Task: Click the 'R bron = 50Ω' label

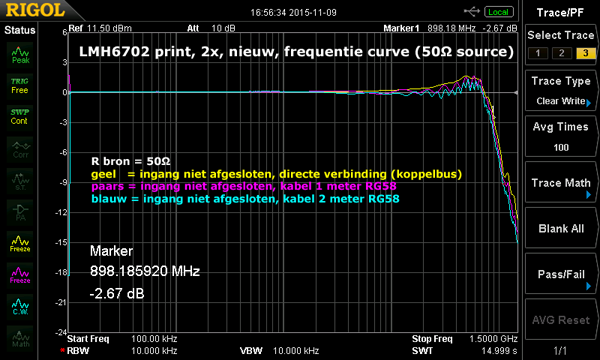Action: (x=131, y=161)
